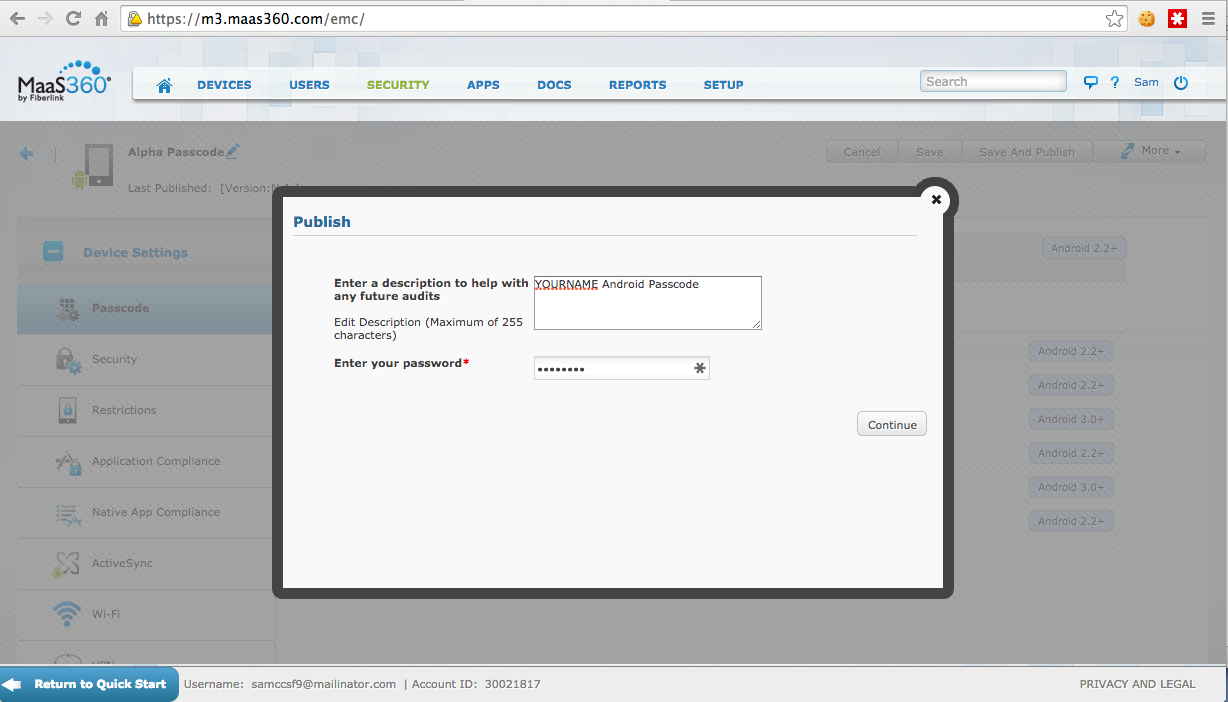Viewport: 1228px width, 702px height.
Task: Open the More dropdown
Action: [1150, 151]
